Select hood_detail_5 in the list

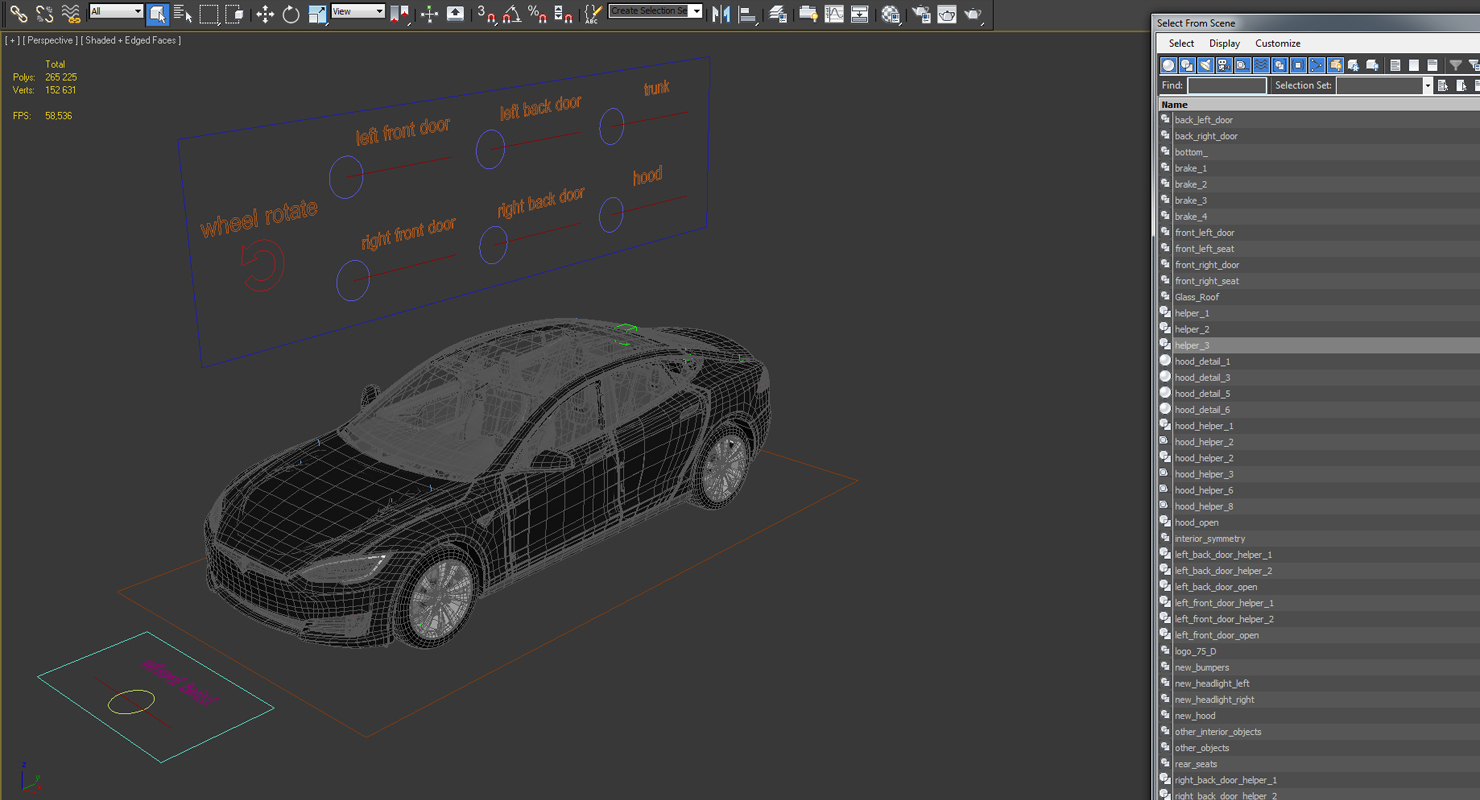click(x=1319, y=394)
